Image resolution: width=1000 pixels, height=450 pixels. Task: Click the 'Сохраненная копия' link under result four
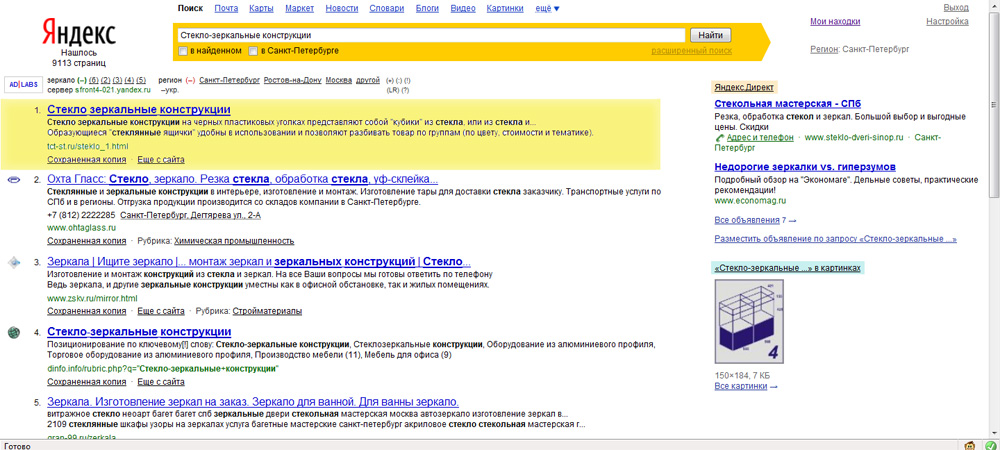pyautogui.click(x=87, y=382)
